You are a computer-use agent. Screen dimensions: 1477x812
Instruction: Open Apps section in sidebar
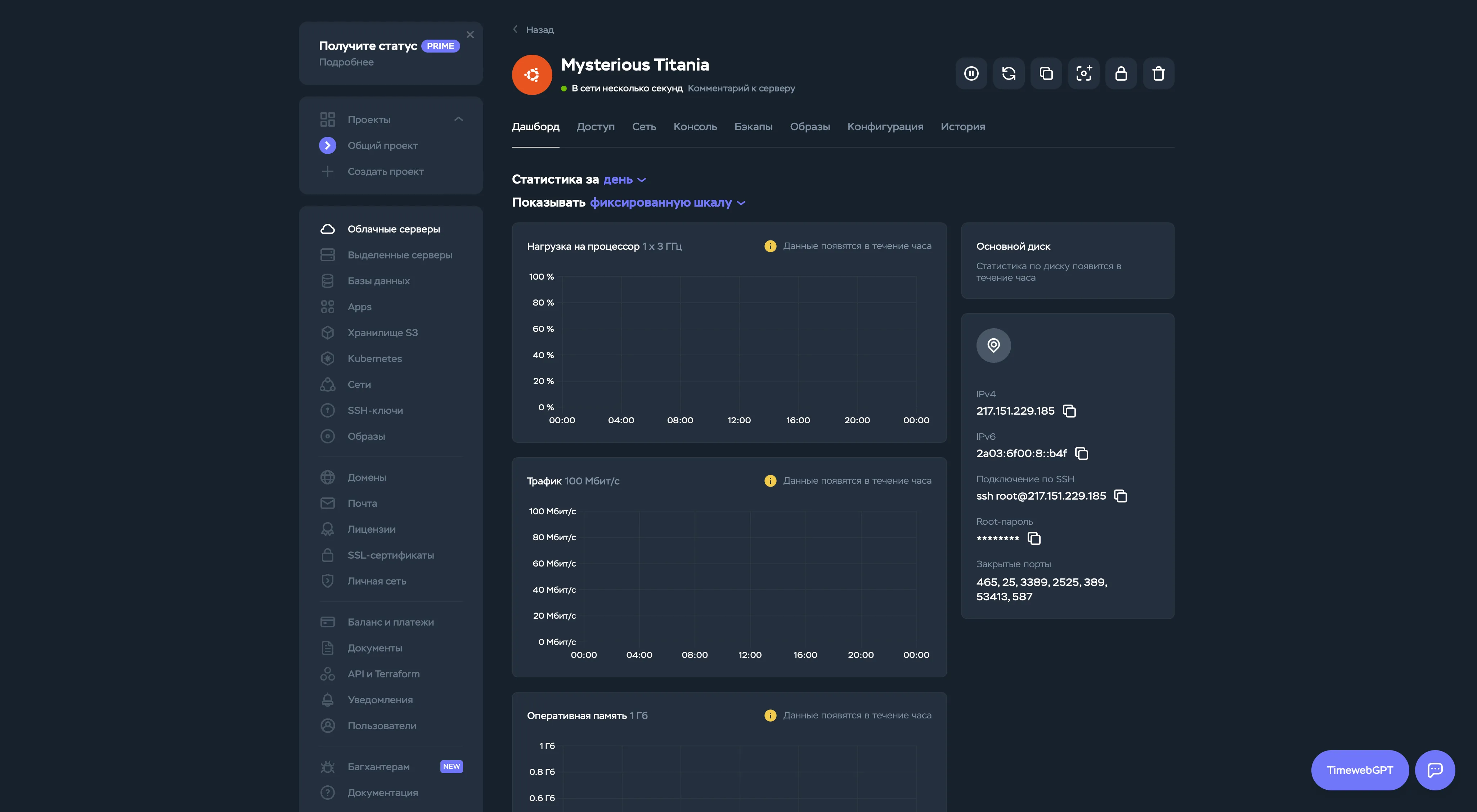[x=391, y=307]
